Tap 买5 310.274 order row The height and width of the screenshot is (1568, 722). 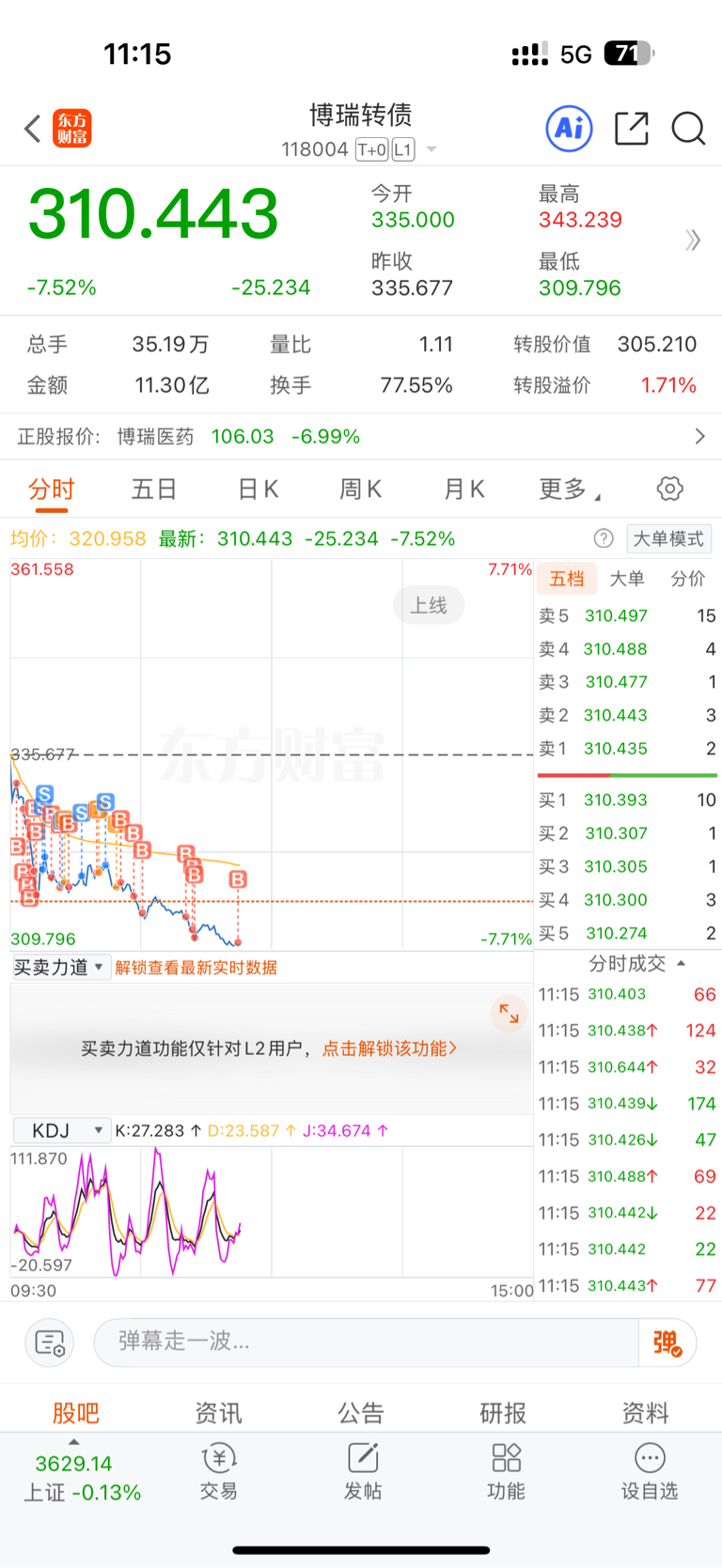tap(627, 934)
